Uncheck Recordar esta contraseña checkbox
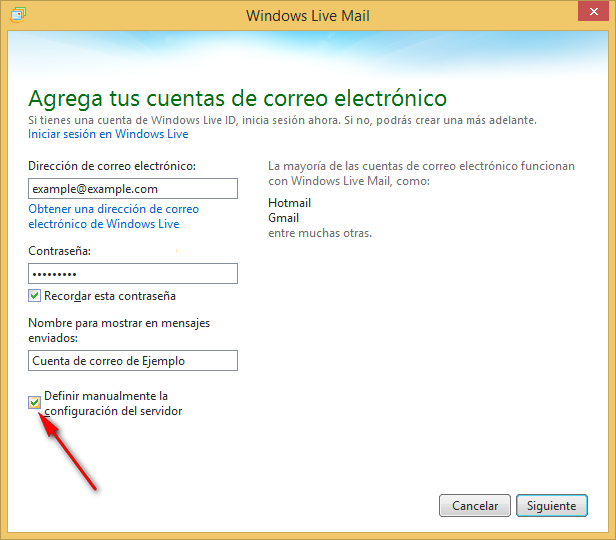This screenshot has height=540, width=616. 34,295
